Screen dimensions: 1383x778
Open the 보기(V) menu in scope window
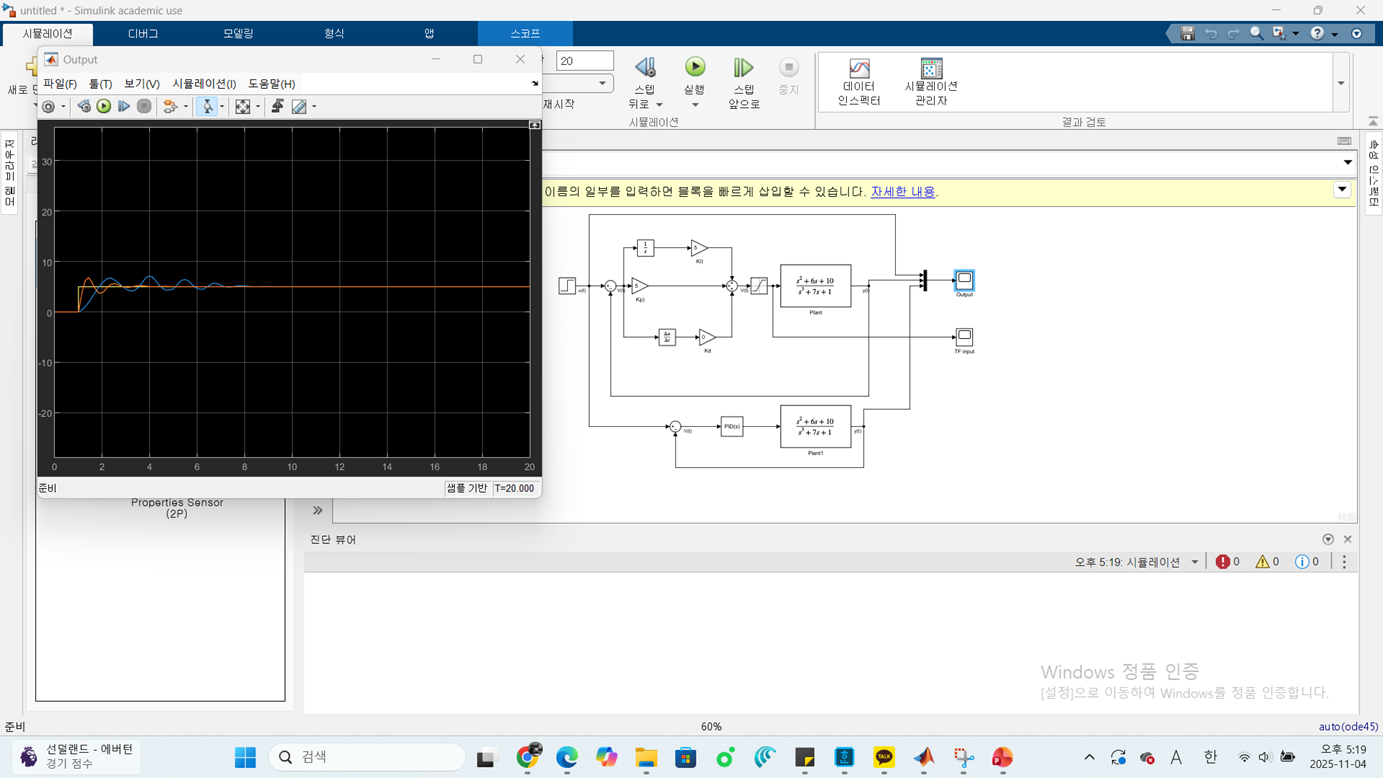click(141, 84)
